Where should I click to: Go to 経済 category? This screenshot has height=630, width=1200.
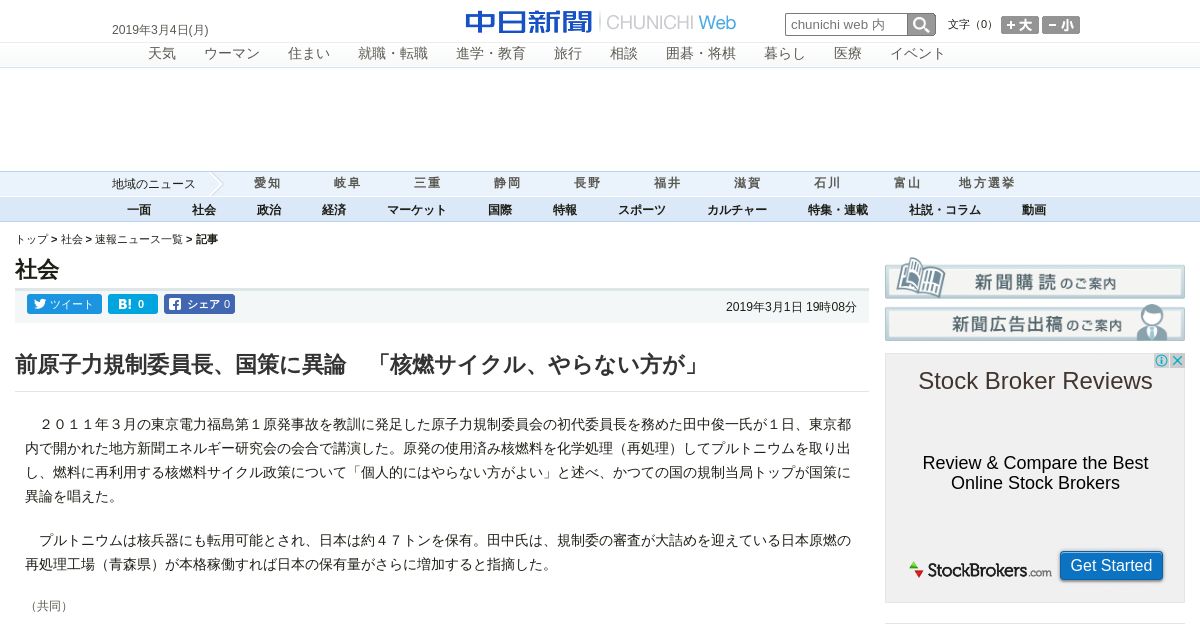pos(334,210)
